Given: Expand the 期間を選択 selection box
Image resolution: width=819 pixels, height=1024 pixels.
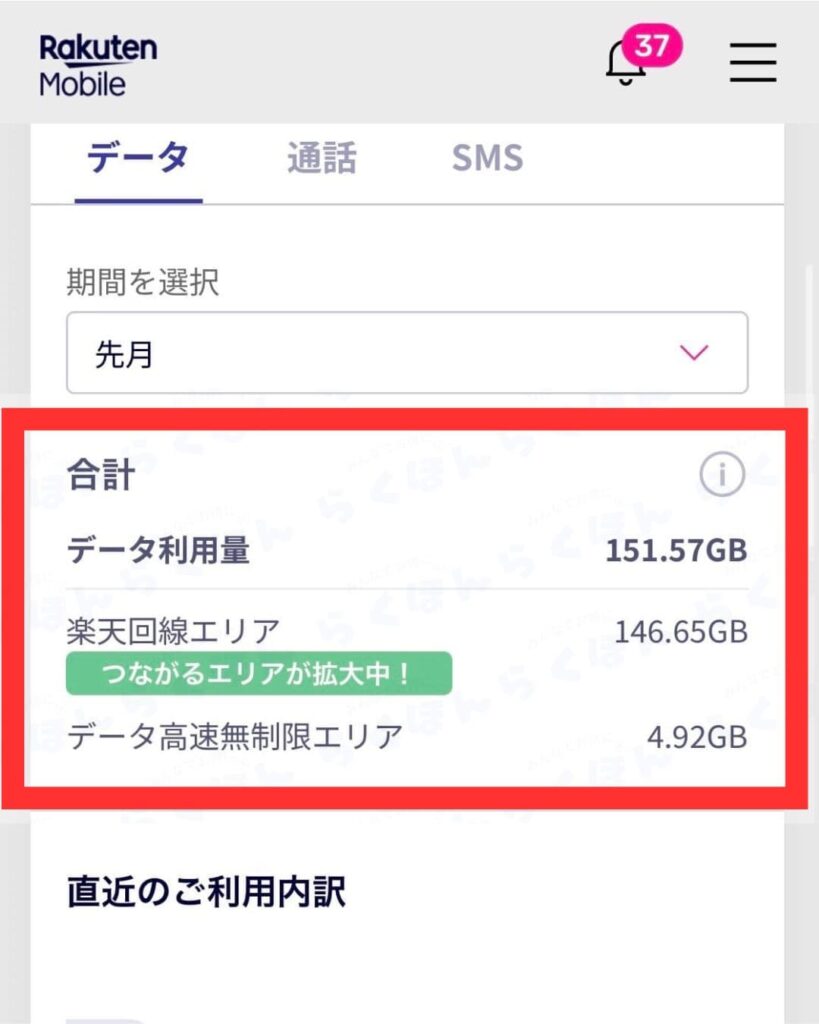Looking at the screenshot, I should click(x=403, y=352).
